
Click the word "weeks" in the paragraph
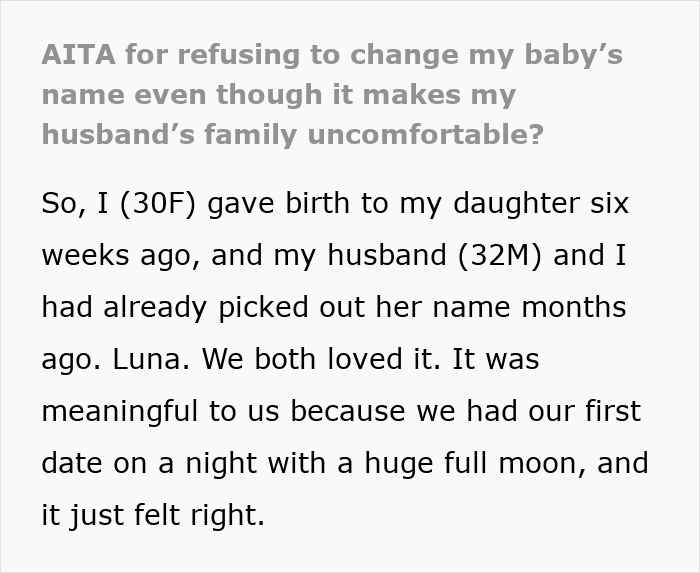click(86, 254)
